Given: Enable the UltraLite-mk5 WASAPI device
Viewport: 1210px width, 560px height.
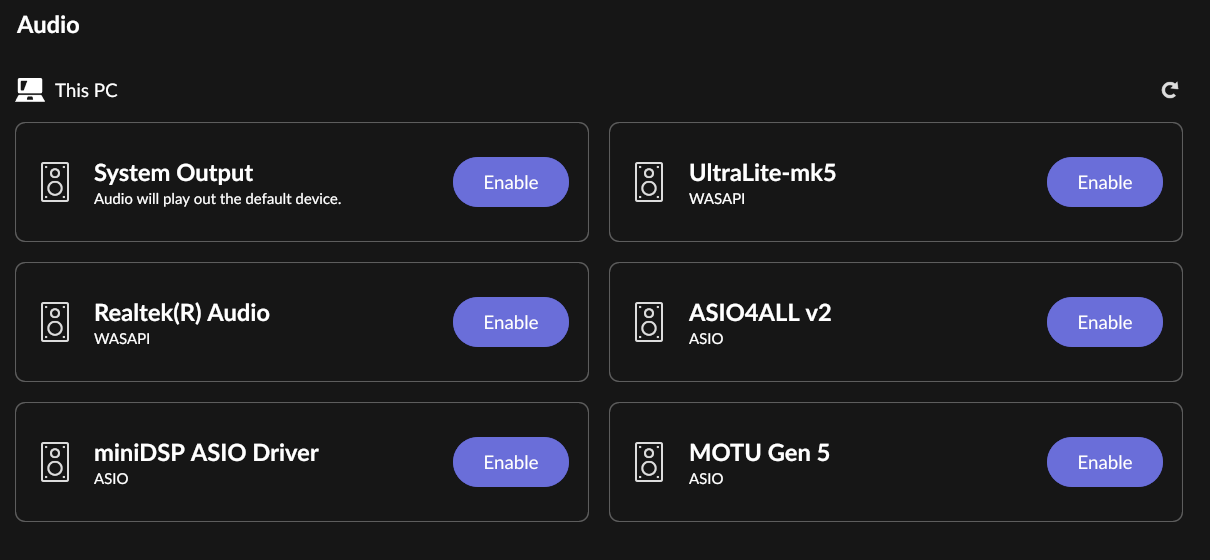Looking at the screenshot, I should 1105,182.
